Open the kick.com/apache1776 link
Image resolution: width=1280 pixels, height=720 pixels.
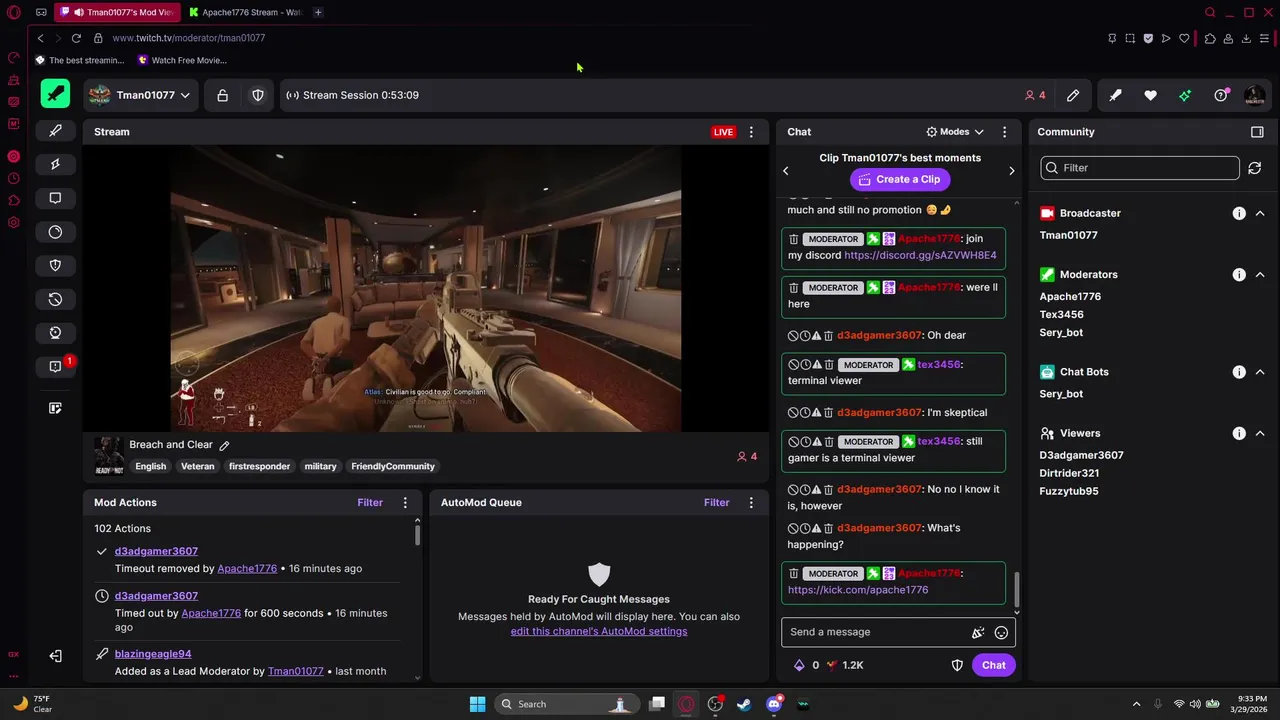click(858, 590)
